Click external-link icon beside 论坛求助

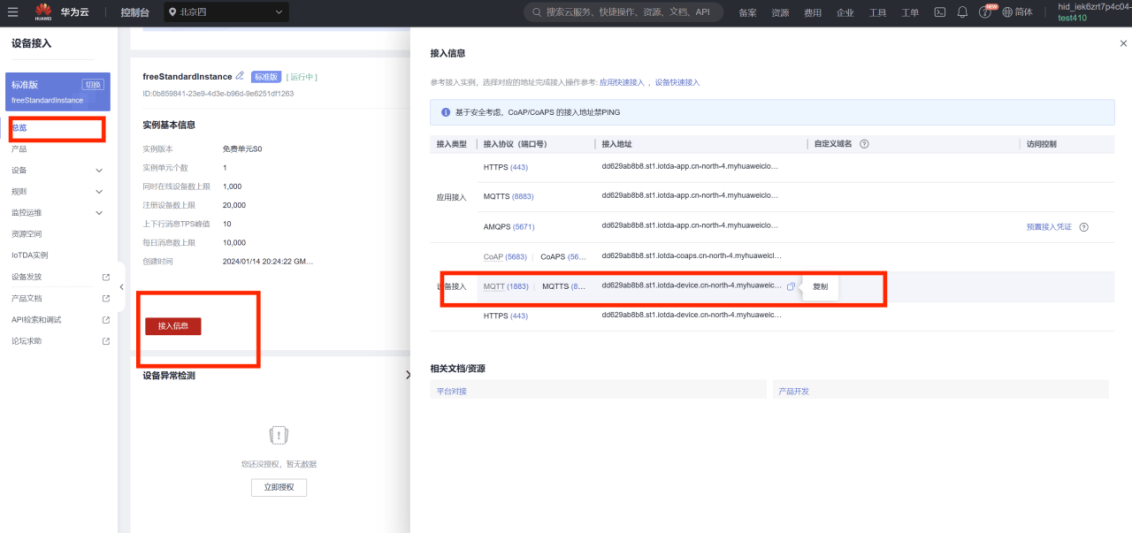coord(106,341)
